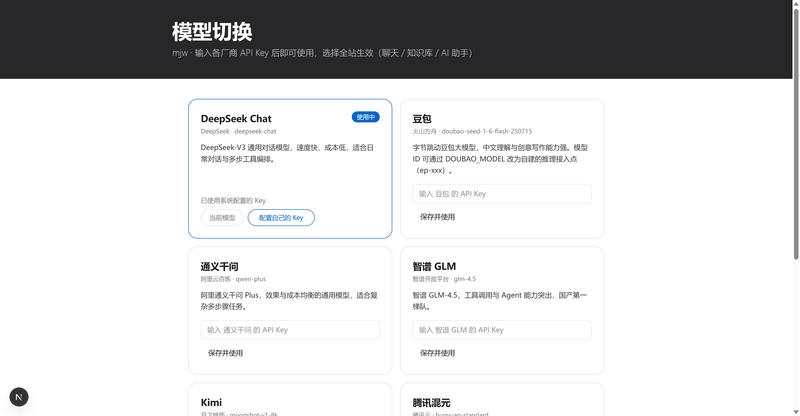Click the 模型切换 page title
Screen dimensions: 800x416
coord(212,32)
